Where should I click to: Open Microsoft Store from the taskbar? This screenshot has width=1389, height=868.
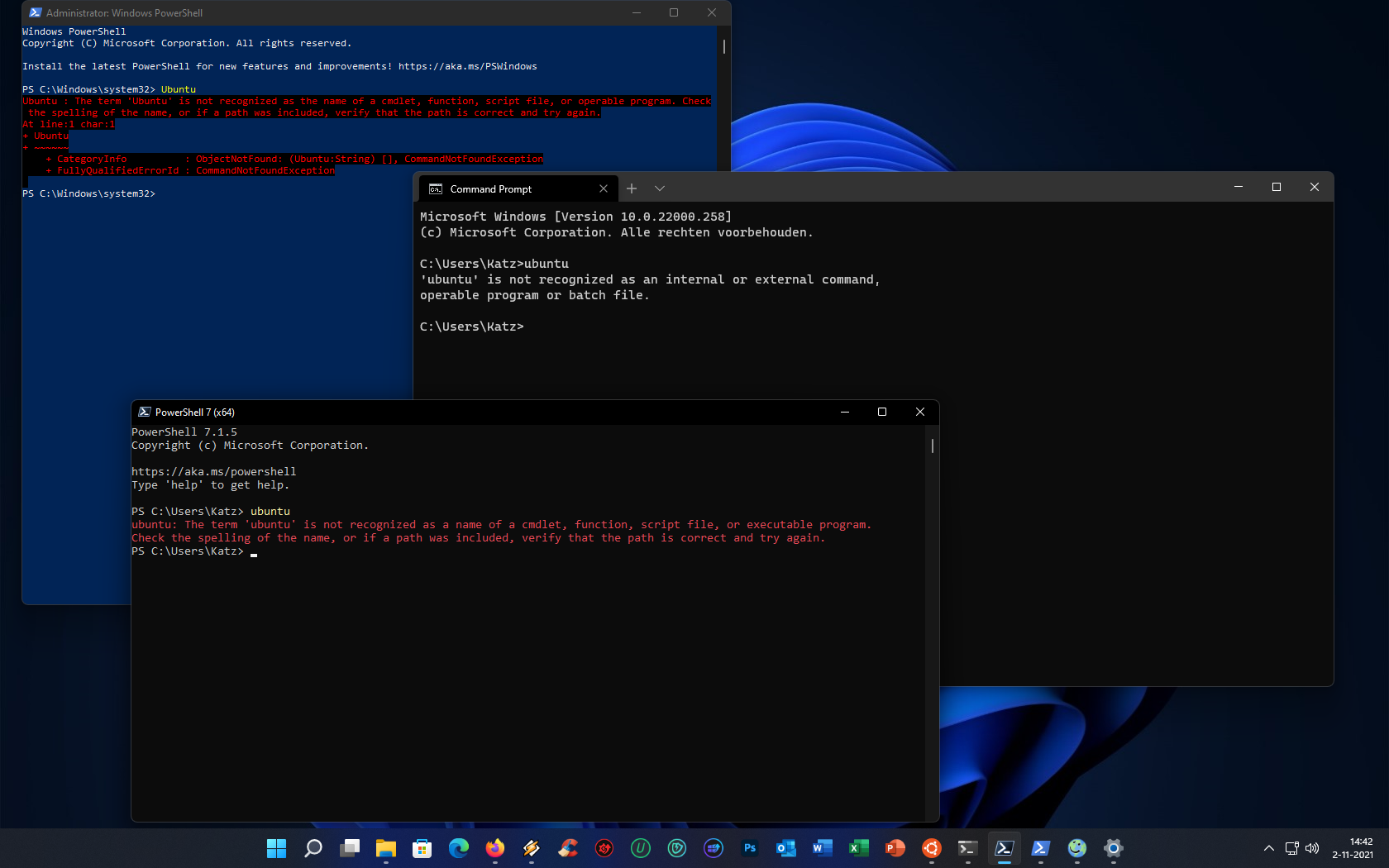point(422,848)
